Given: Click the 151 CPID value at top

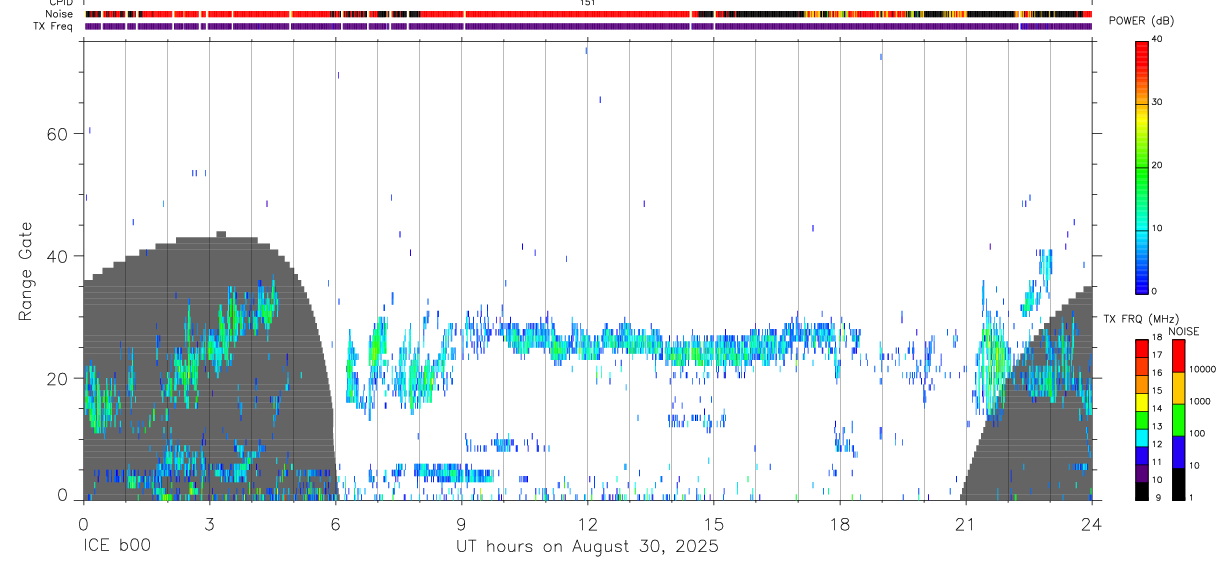Looking at the screenshot, I should [x=587, y=3].
